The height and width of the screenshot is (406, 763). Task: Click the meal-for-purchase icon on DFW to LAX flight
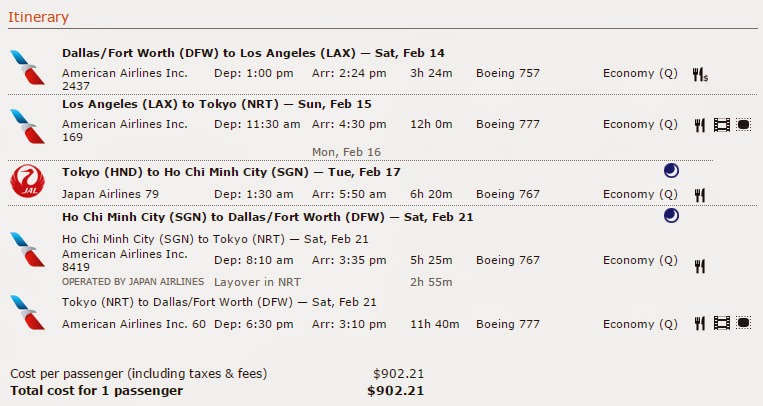pyautogui.click(x=700, y=74)
